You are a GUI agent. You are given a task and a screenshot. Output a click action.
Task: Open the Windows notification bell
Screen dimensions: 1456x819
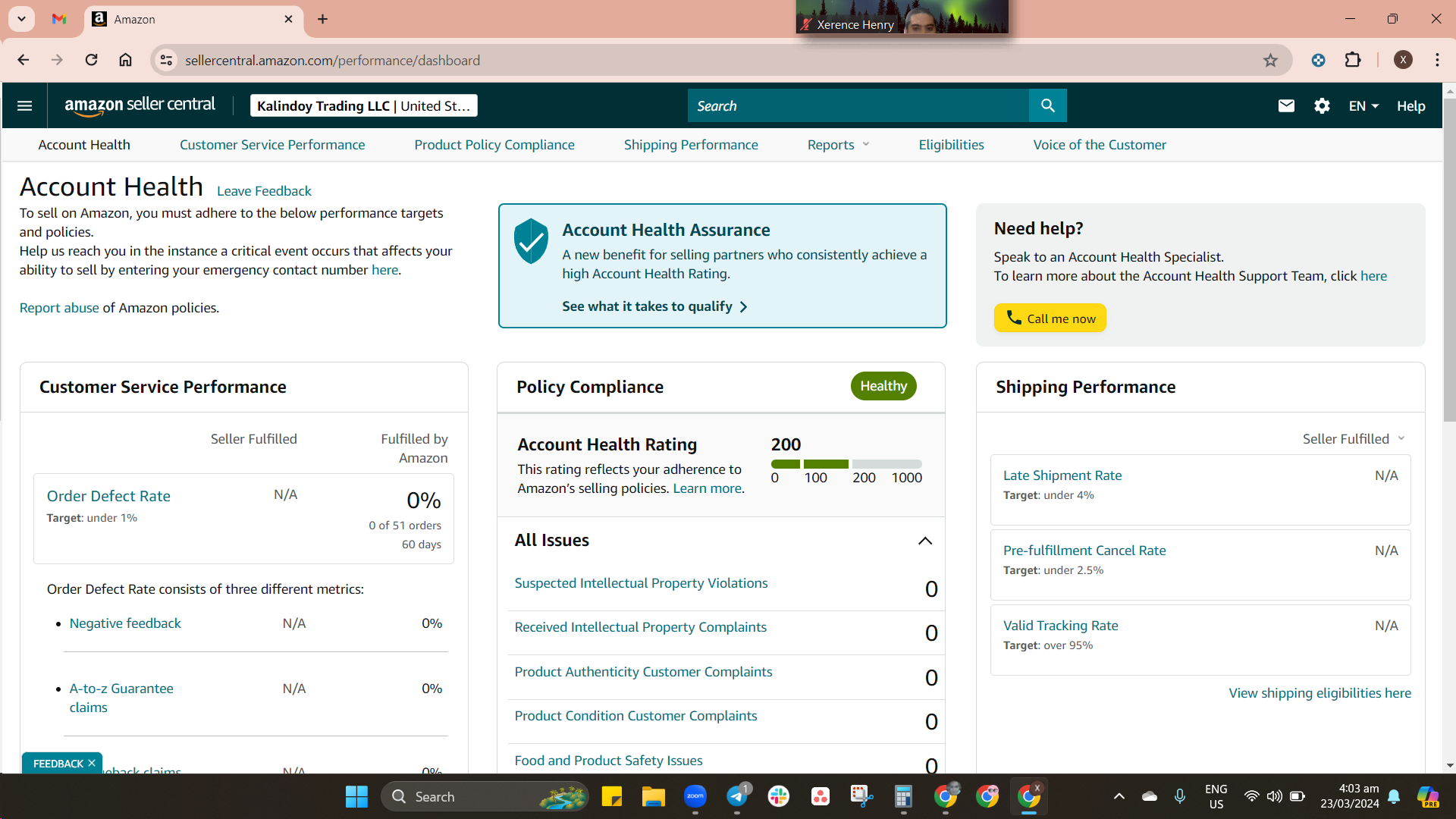(1394, 796)
